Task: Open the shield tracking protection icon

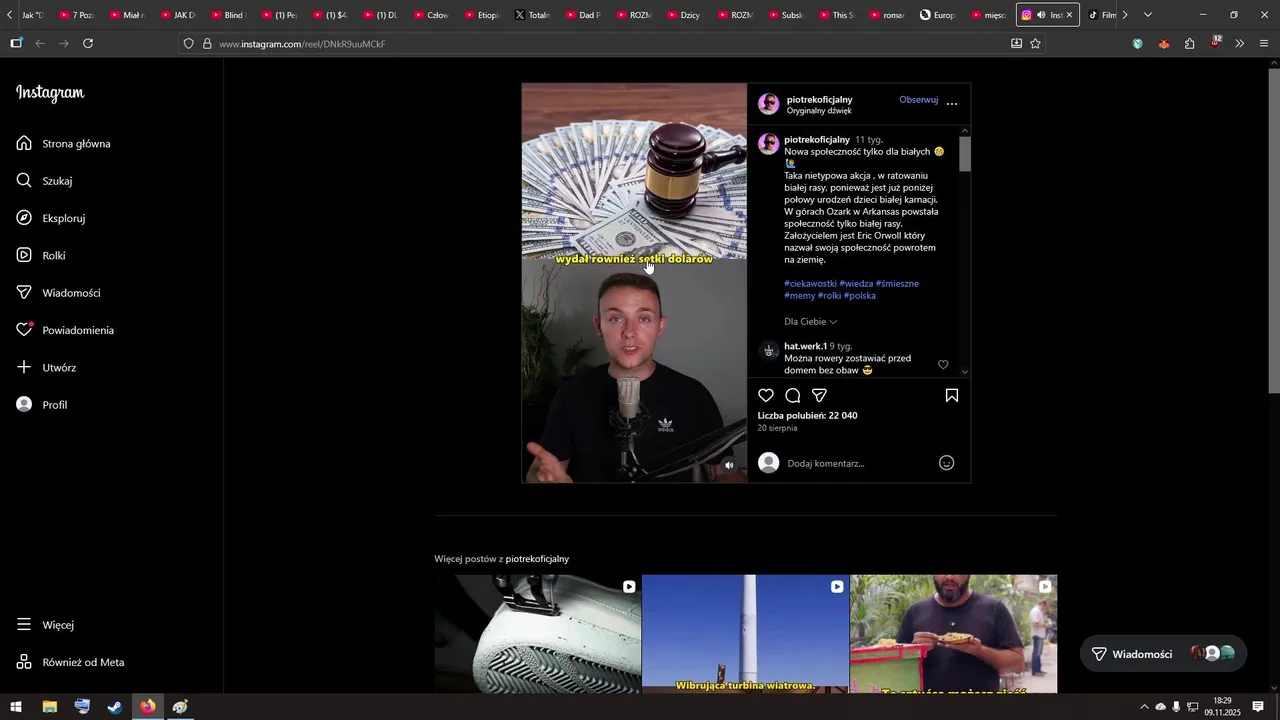Action: coord(188,44)
